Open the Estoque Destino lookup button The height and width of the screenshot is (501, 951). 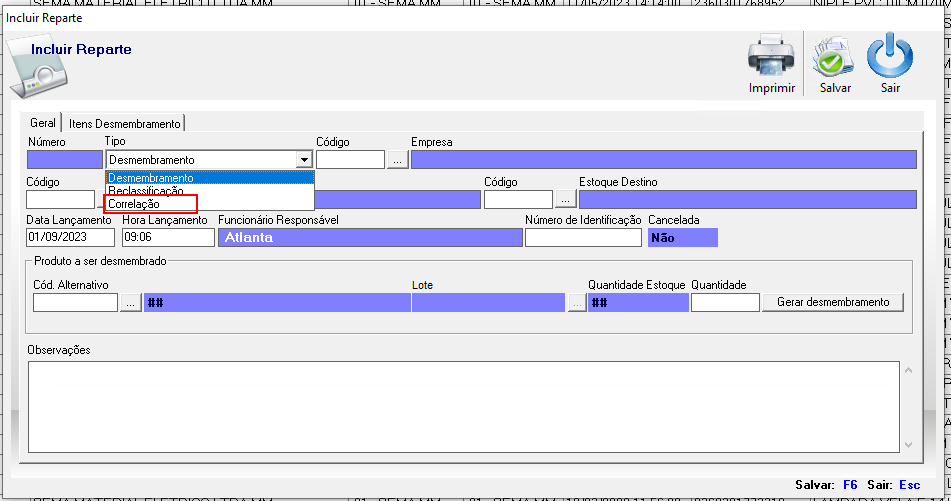[565, 199]
